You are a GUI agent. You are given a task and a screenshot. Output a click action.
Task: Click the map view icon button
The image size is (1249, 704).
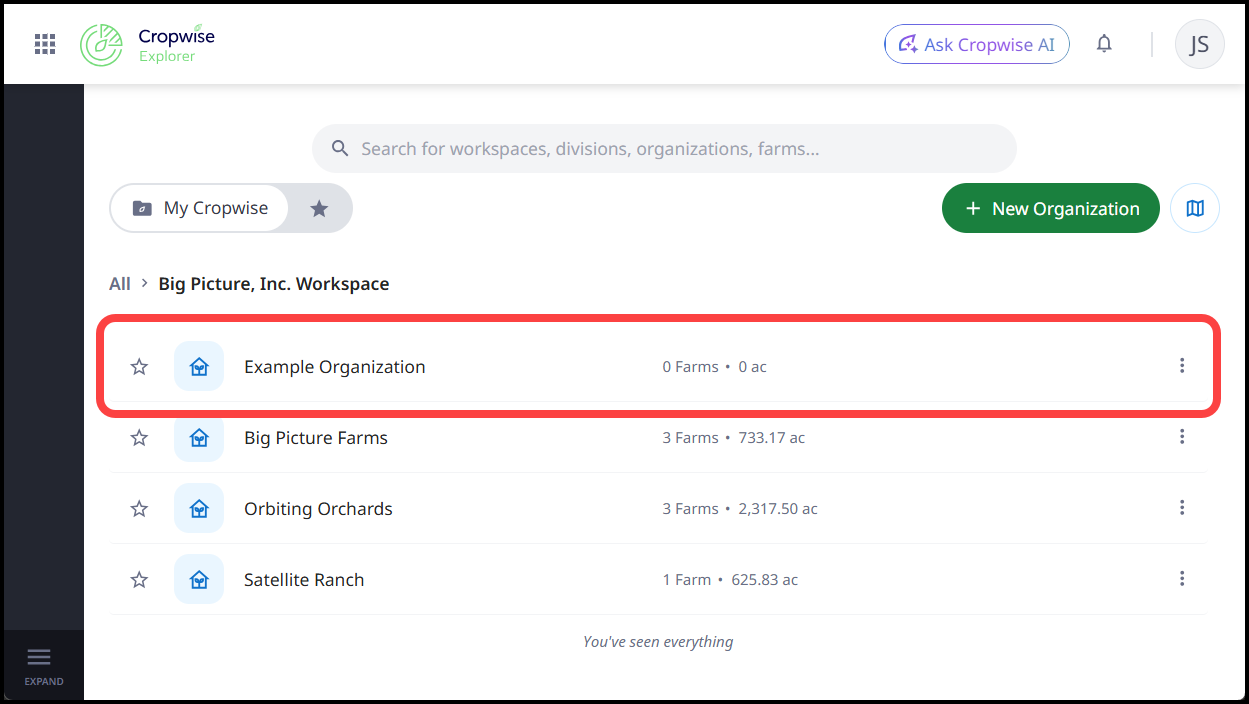pos(1195,208)
